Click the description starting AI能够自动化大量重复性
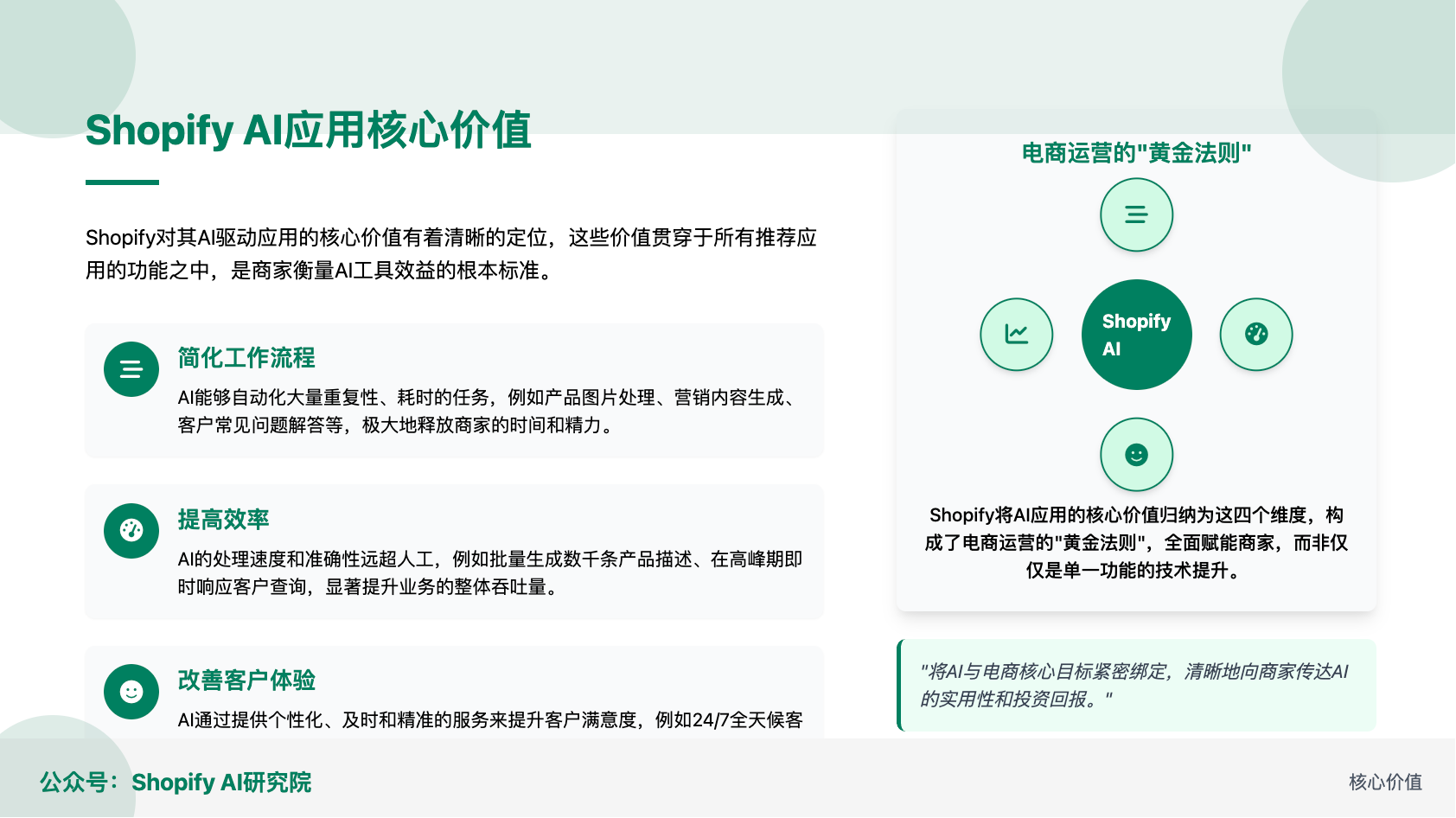Screen dimensions: 1456x818 pyautogui.click(x=487, y=412)
